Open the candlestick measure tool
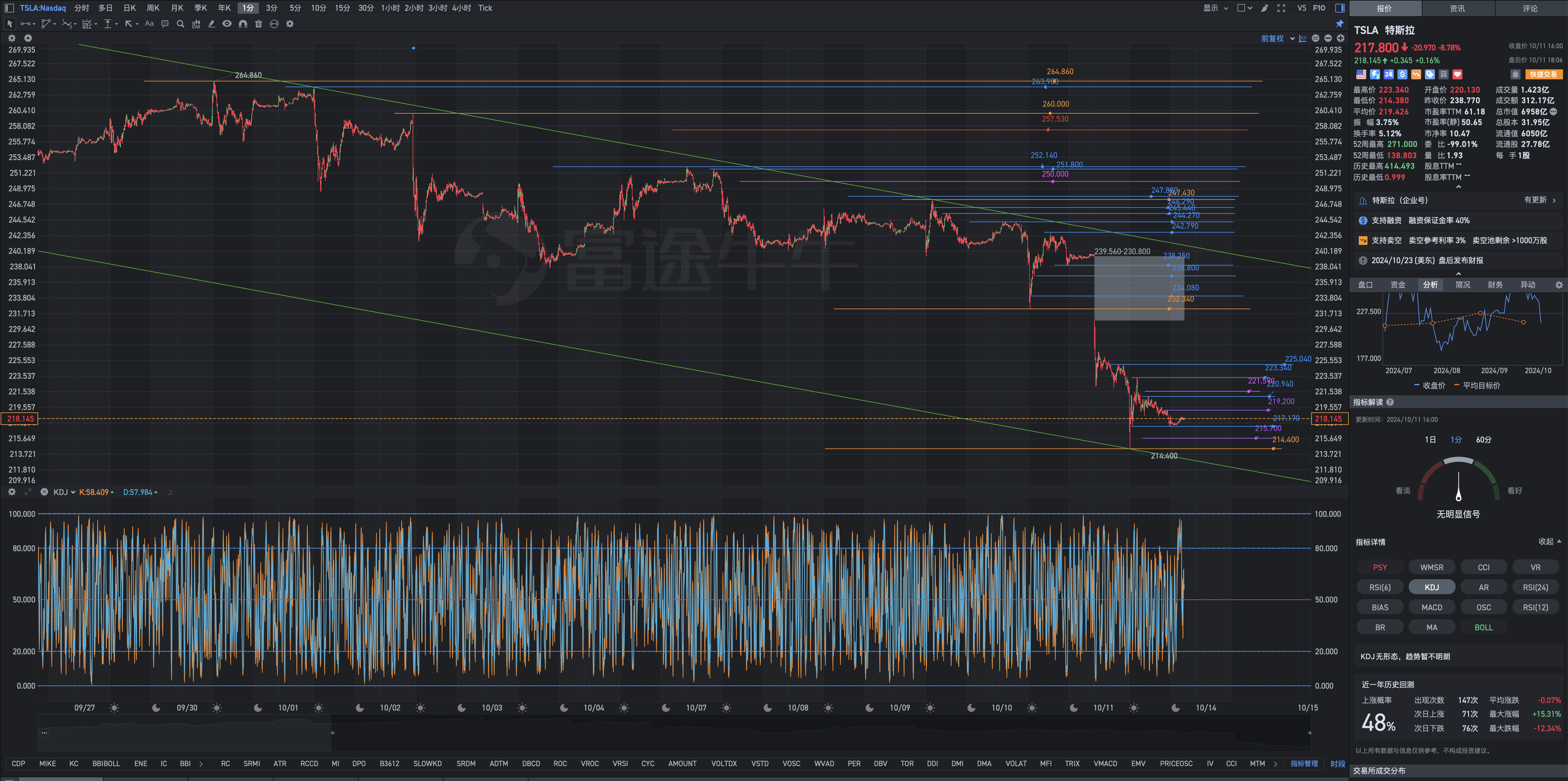The height and width of the screenshot is (781, 1568). (196, 24)
